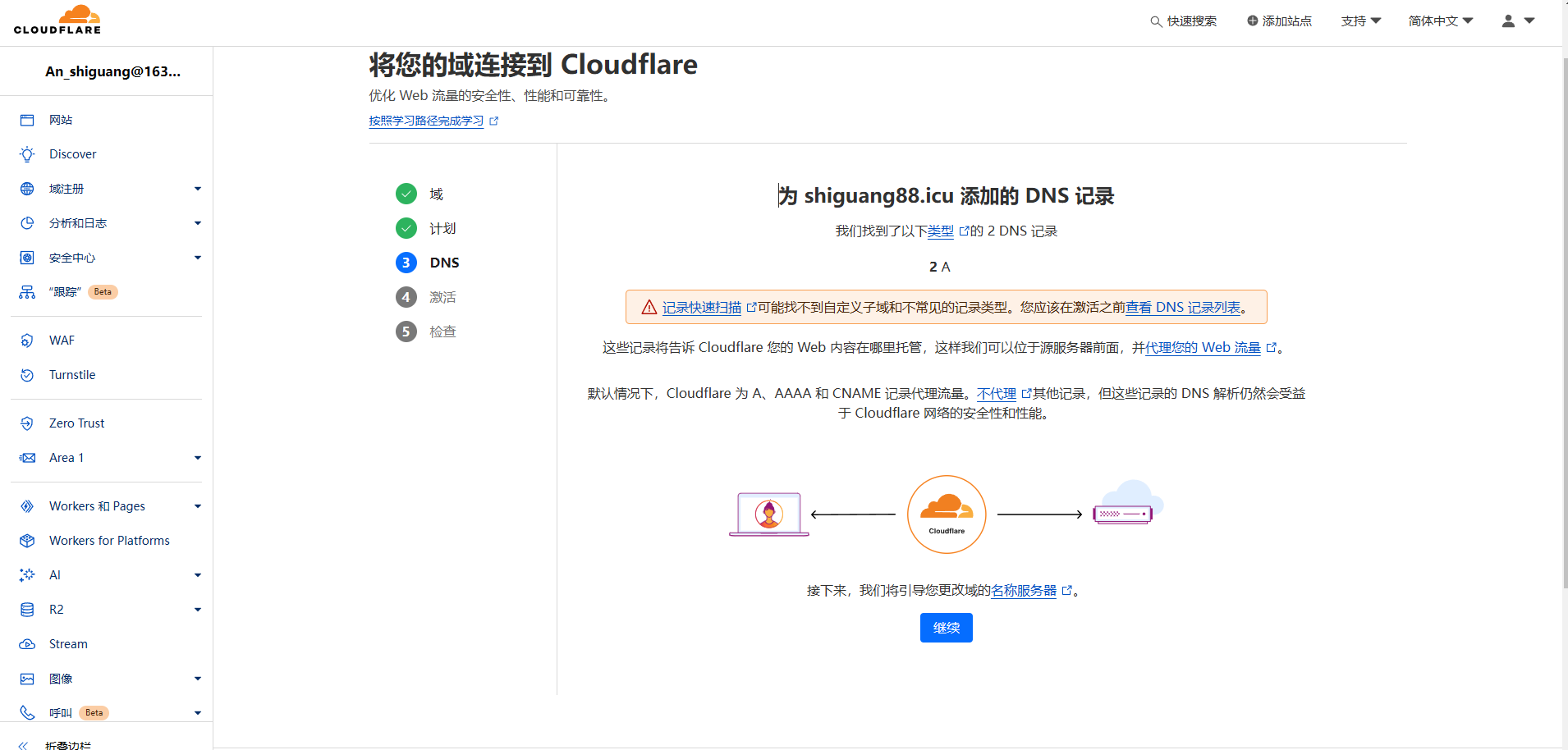Open the 网站 sidebar icon
1568x750 pixels.
tap(27, 120)
